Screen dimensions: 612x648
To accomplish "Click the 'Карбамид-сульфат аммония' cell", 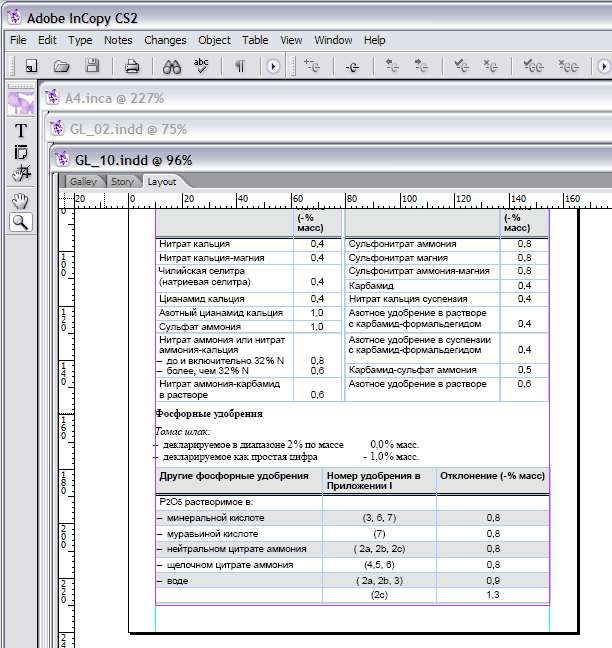I will (x=422, y=369).
